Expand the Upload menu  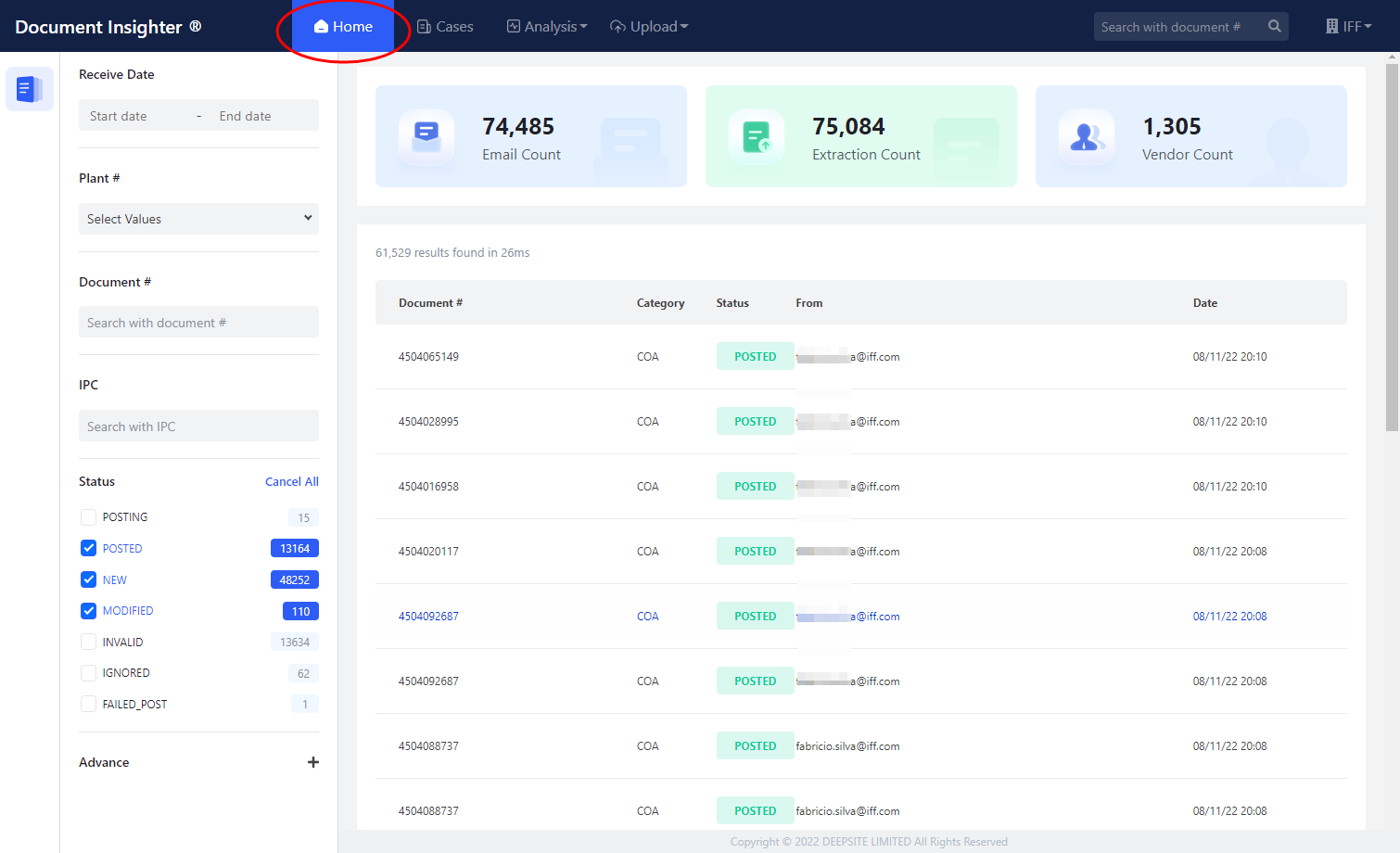(x=649, y=27)
